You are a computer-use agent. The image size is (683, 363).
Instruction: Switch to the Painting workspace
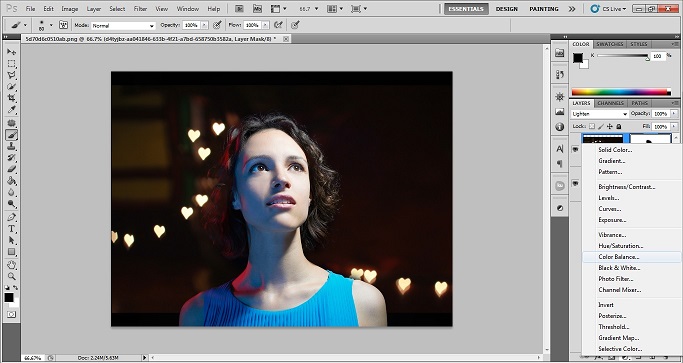pyautogui.click(x=544, y=9)
